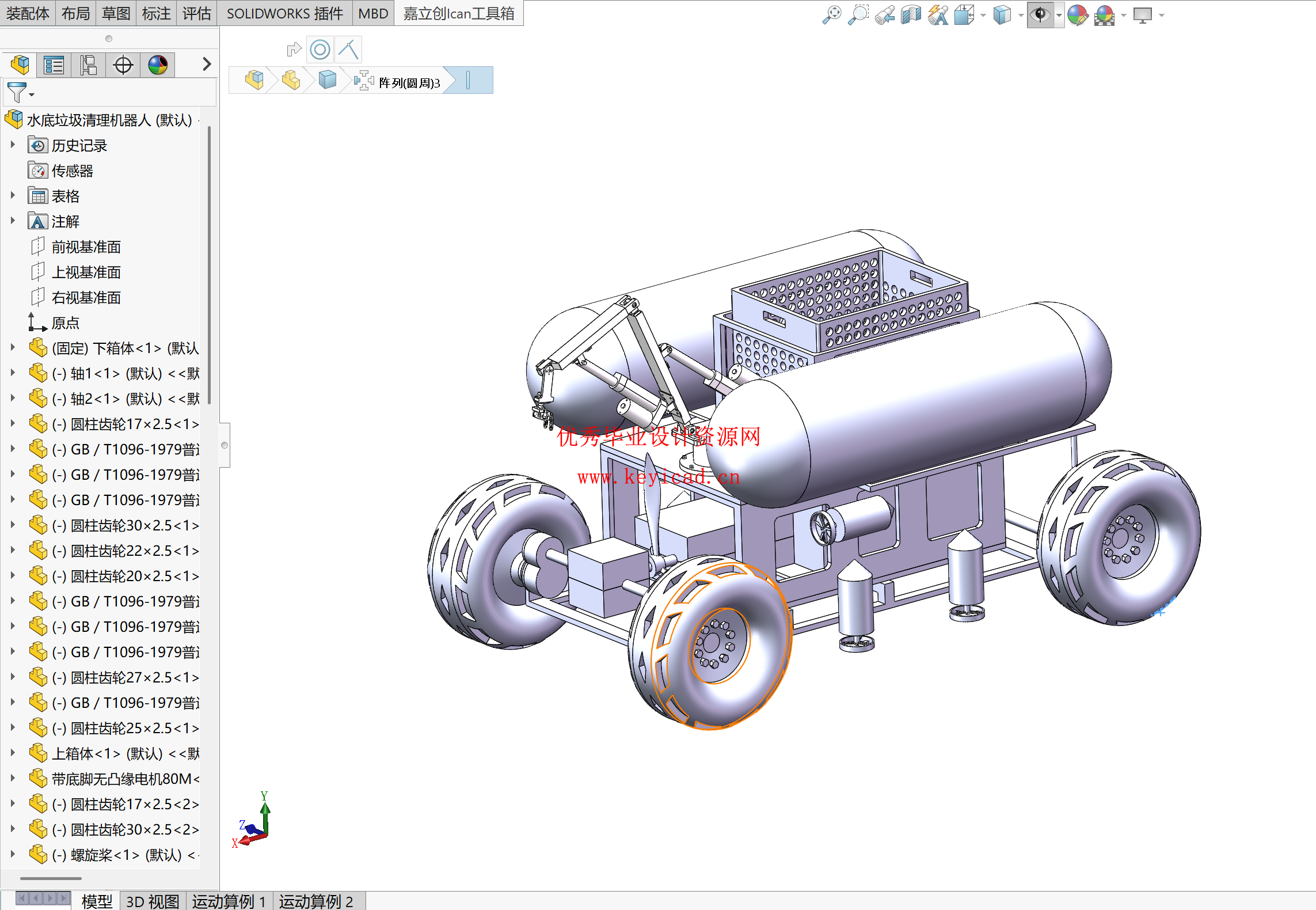Expand the (固定) 下箱体<1> component
Image resolution: width=1316 pixels, height=910 pixels.
(13, 348)
